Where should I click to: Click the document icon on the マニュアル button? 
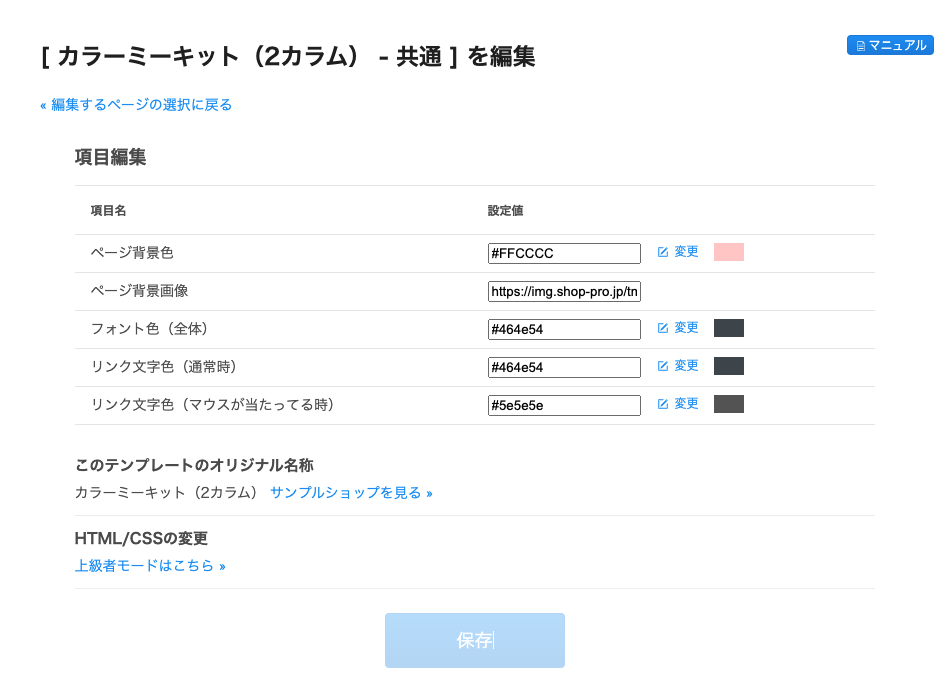pyautogui.click(x=862, y=45)
